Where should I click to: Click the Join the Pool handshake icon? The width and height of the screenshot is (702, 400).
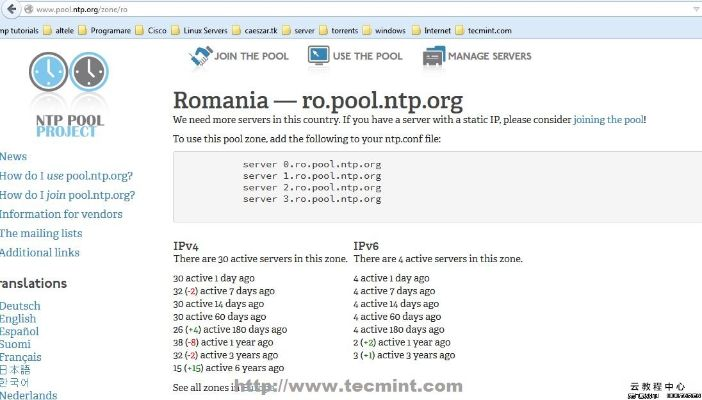200,57
